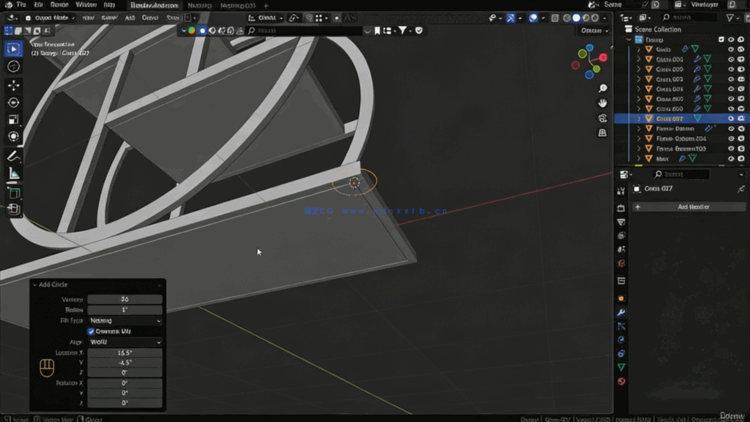Open the Help menu
The image size is (750, 422).
[x=109, y=5]
